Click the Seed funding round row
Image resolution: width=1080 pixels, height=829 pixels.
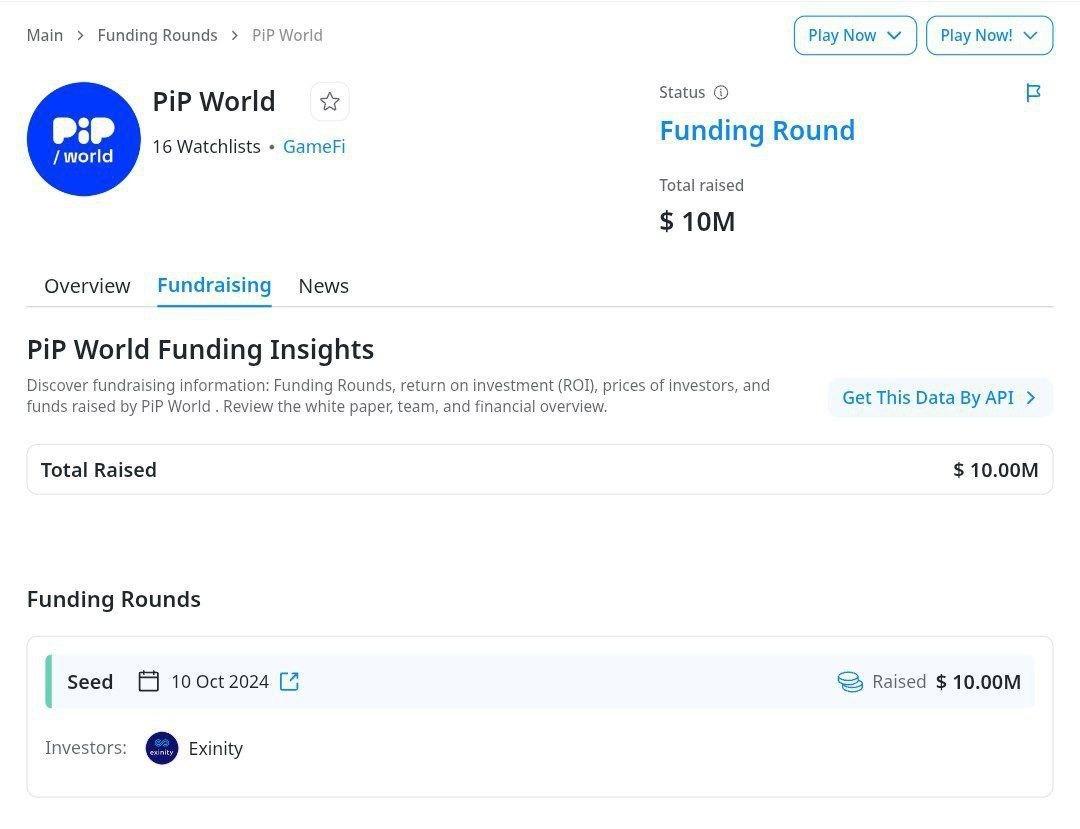point(540,682)
